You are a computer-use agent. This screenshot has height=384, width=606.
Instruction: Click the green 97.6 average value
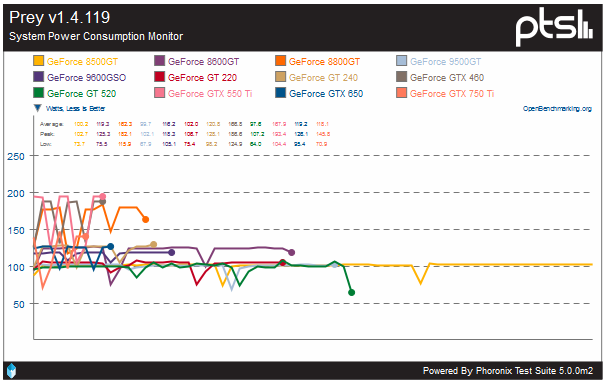(x=255, y=124)
